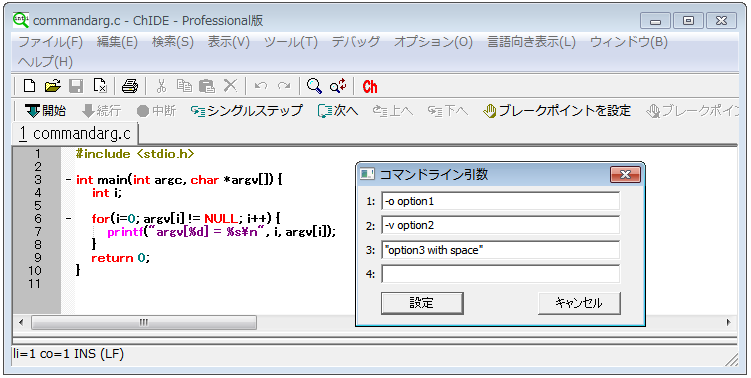The height and width of the screenshot is (378, 751).
Task: Click the 'return 0;' line of code
Action: [121, 258]
